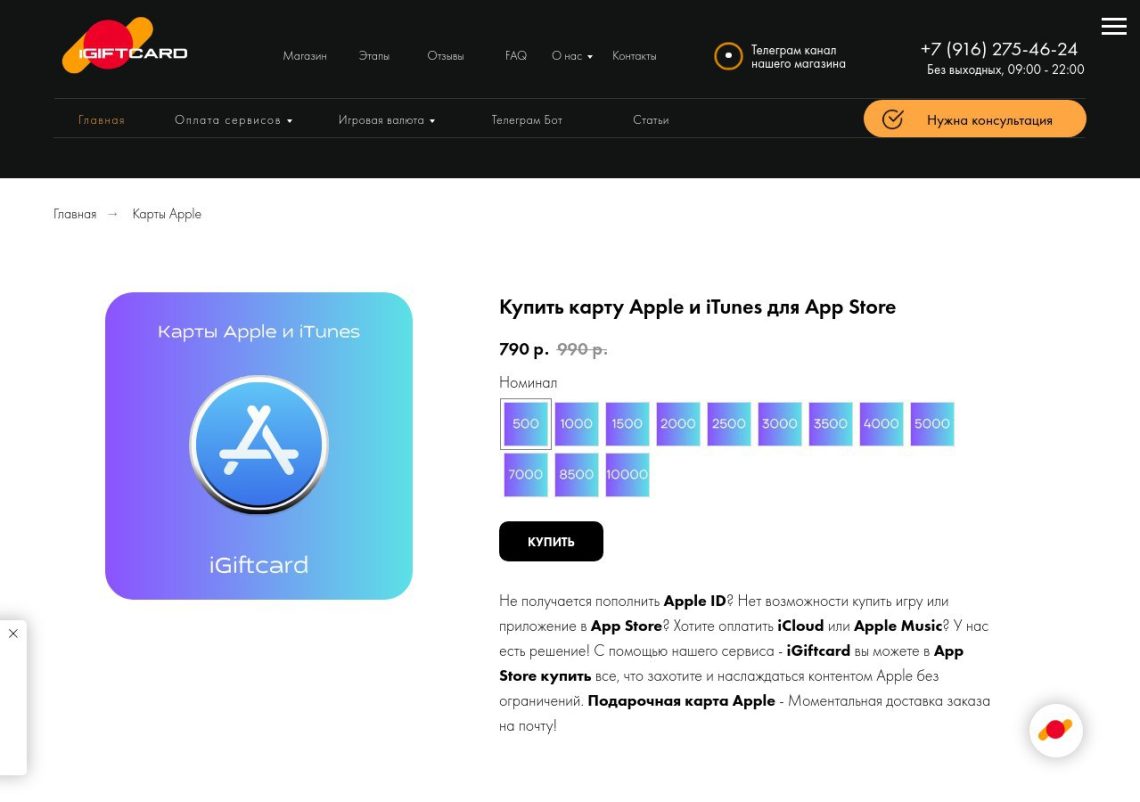Click the Главная tab in orange
1140x802 pixels.
click(x=101, y=120)
